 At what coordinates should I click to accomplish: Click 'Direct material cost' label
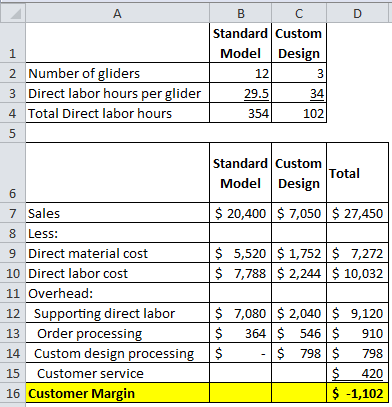tap(117, 253)
